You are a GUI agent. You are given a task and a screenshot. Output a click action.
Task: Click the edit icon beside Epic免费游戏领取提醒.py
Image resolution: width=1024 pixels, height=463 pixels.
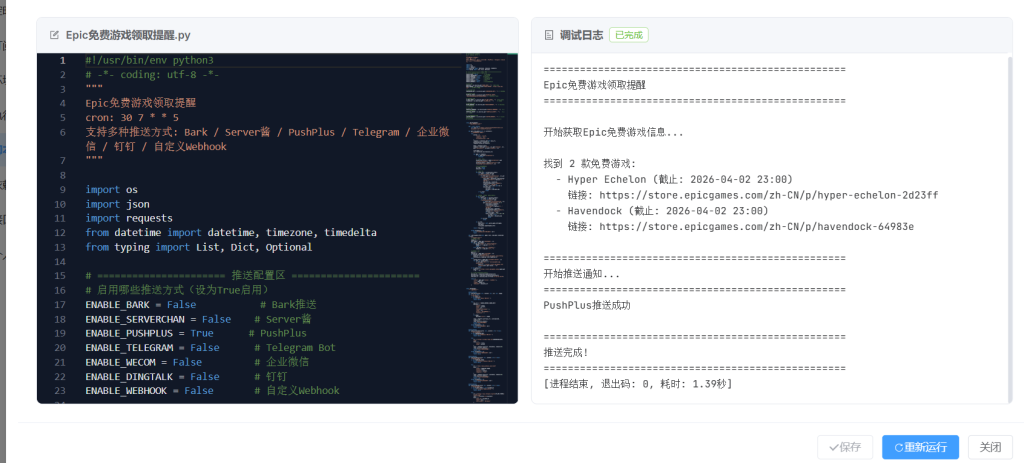point(54,35)
